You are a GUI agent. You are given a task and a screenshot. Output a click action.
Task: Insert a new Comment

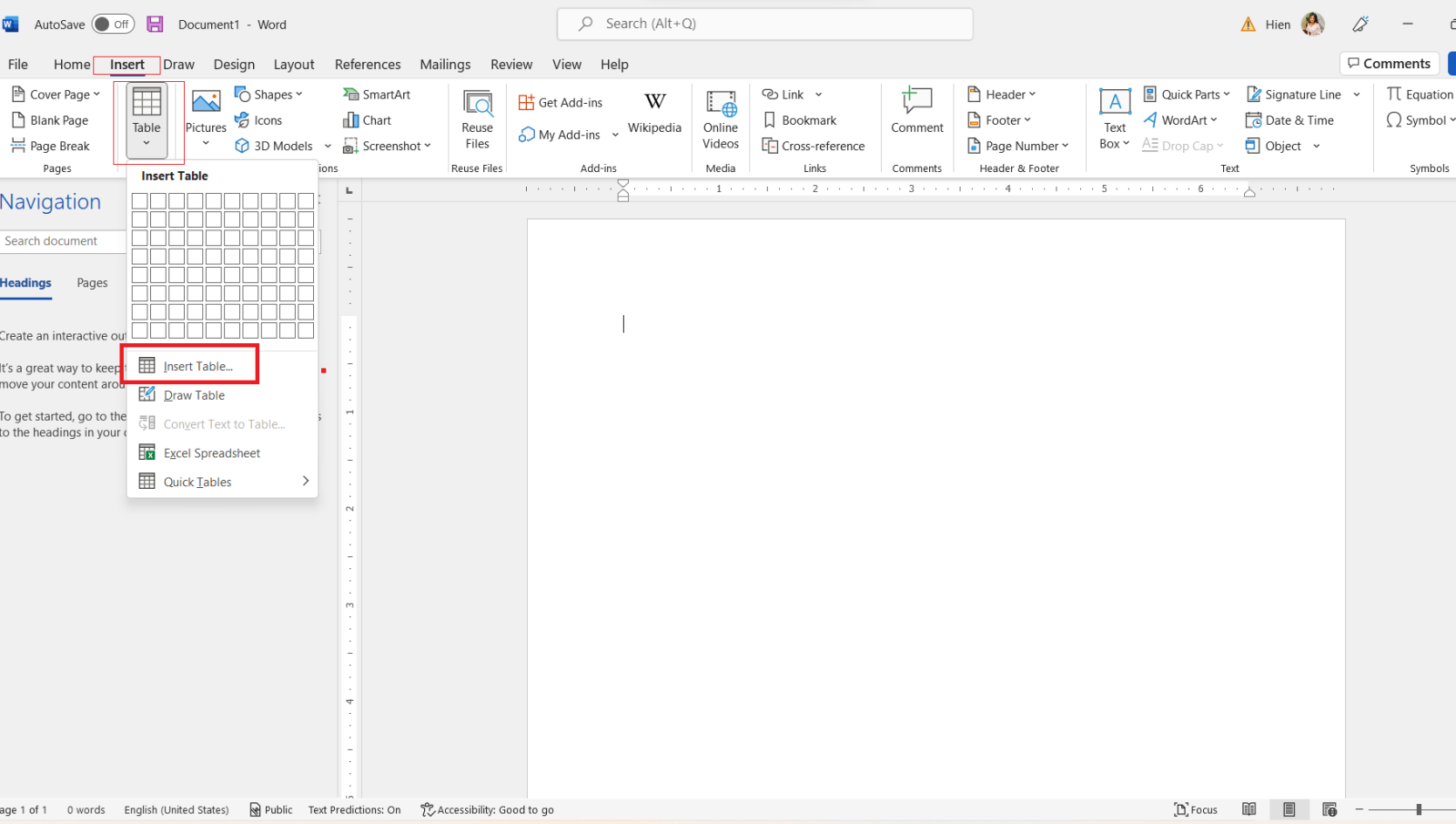[x=917, y=111]
